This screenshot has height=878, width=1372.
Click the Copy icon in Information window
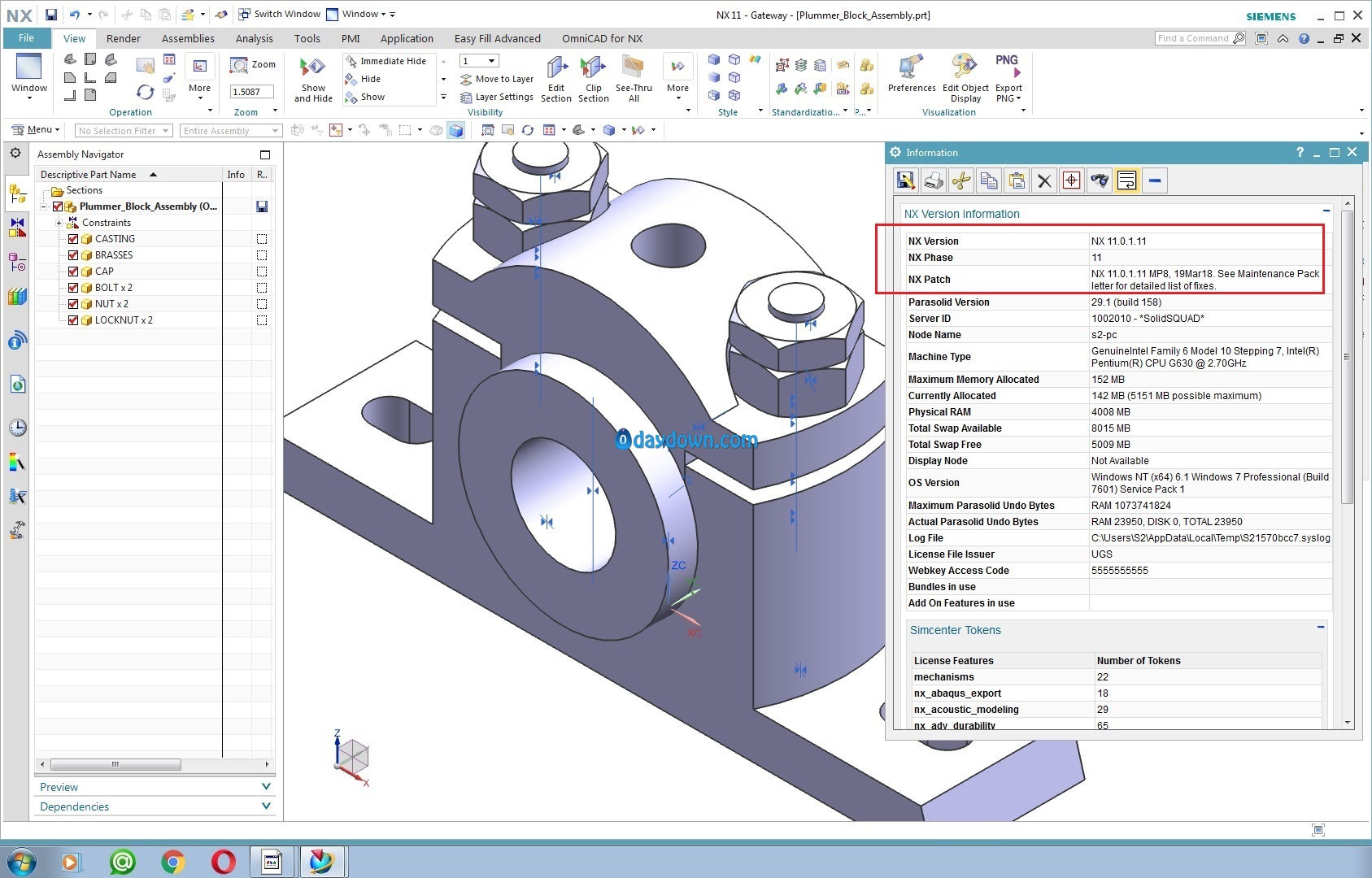point(989,180)
